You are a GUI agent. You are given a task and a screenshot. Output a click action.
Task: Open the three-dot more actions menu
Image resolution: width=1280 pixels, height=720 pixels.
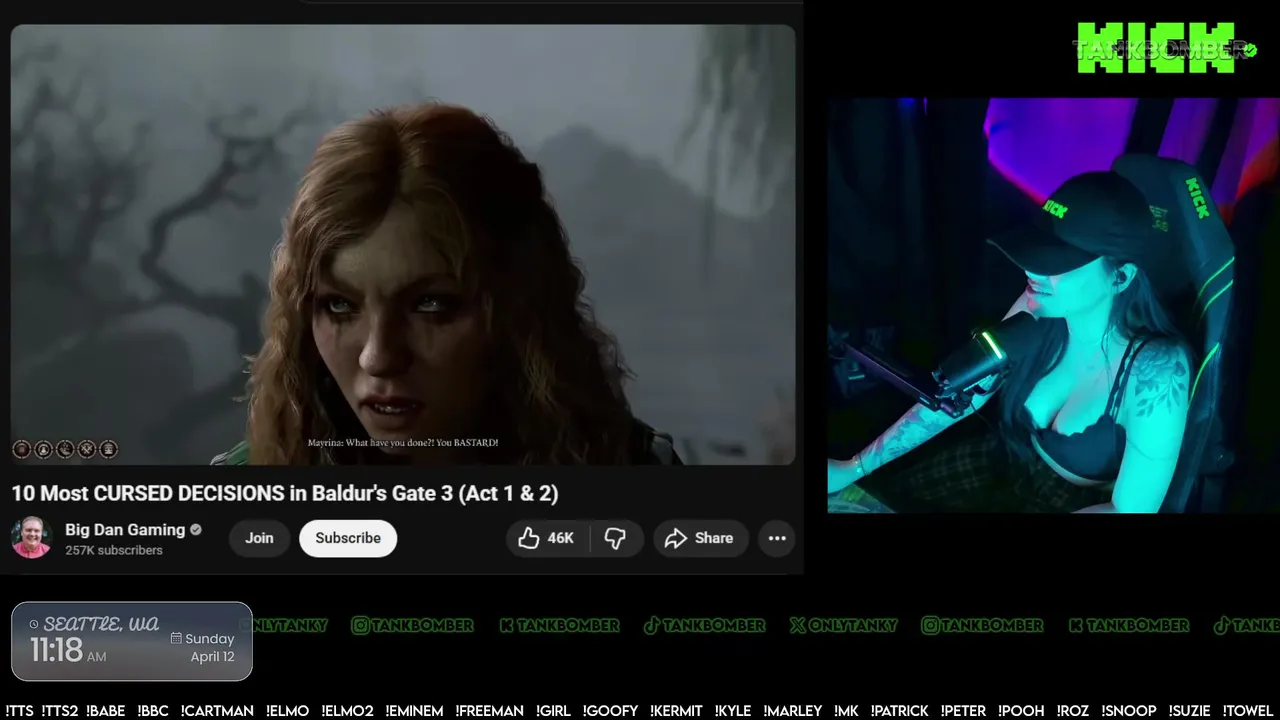point(777,538)
